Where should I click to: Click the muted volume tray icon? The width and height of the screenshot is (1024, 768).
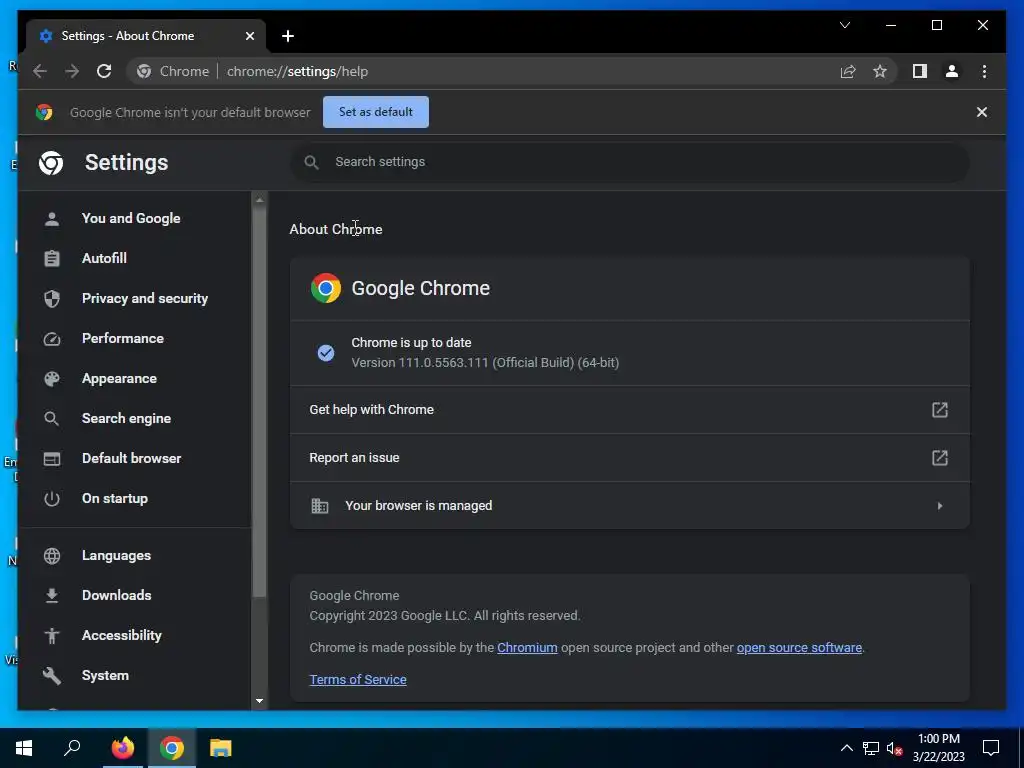(x=894, y=748)
